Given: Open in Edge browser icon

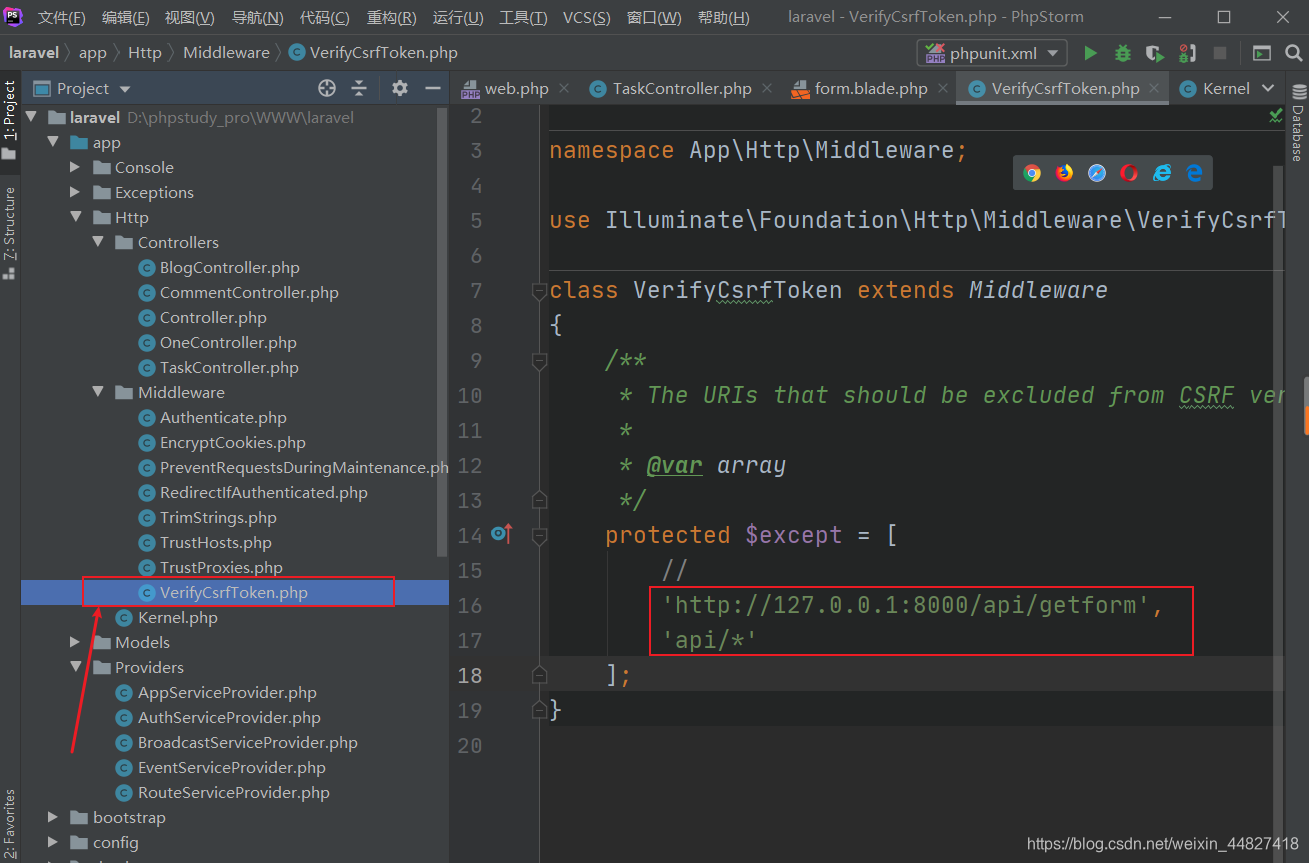Looking at the screenshot, I should 1194,173.
